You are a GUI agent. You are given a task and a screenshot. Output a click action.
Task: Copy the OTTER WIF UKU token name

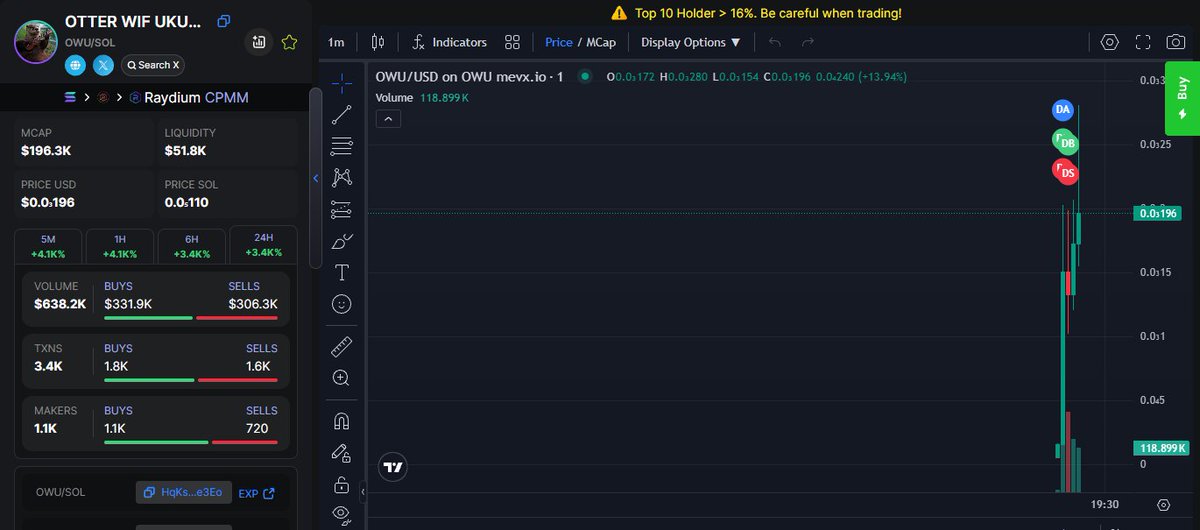pos(224,21)
